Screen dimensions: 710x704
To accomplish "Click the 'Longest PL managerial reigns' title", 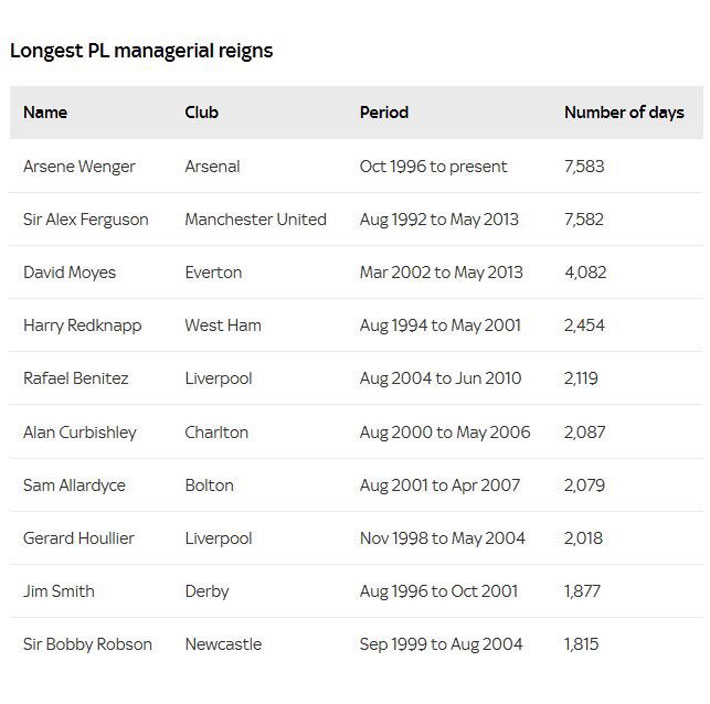I will [x=141, y=51].
